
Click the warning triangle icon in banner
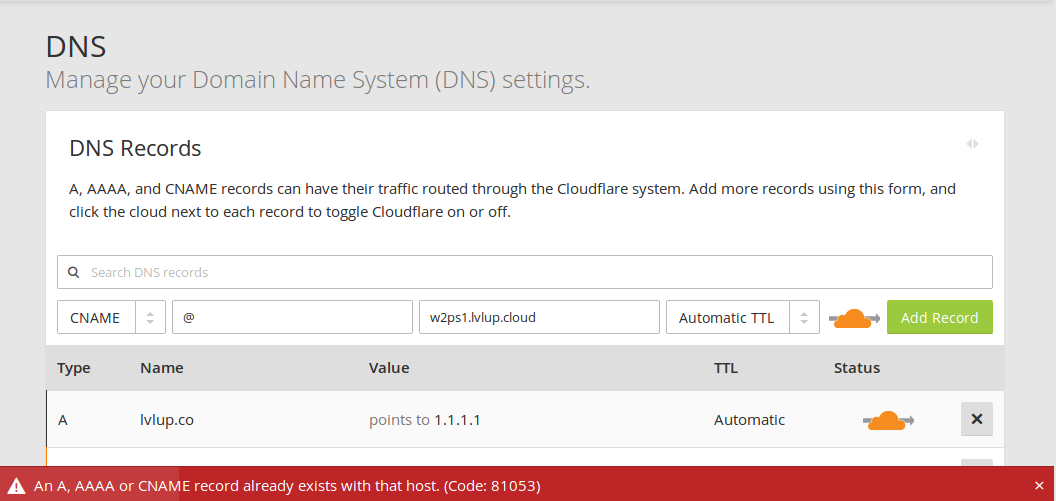tap(17, 486)
